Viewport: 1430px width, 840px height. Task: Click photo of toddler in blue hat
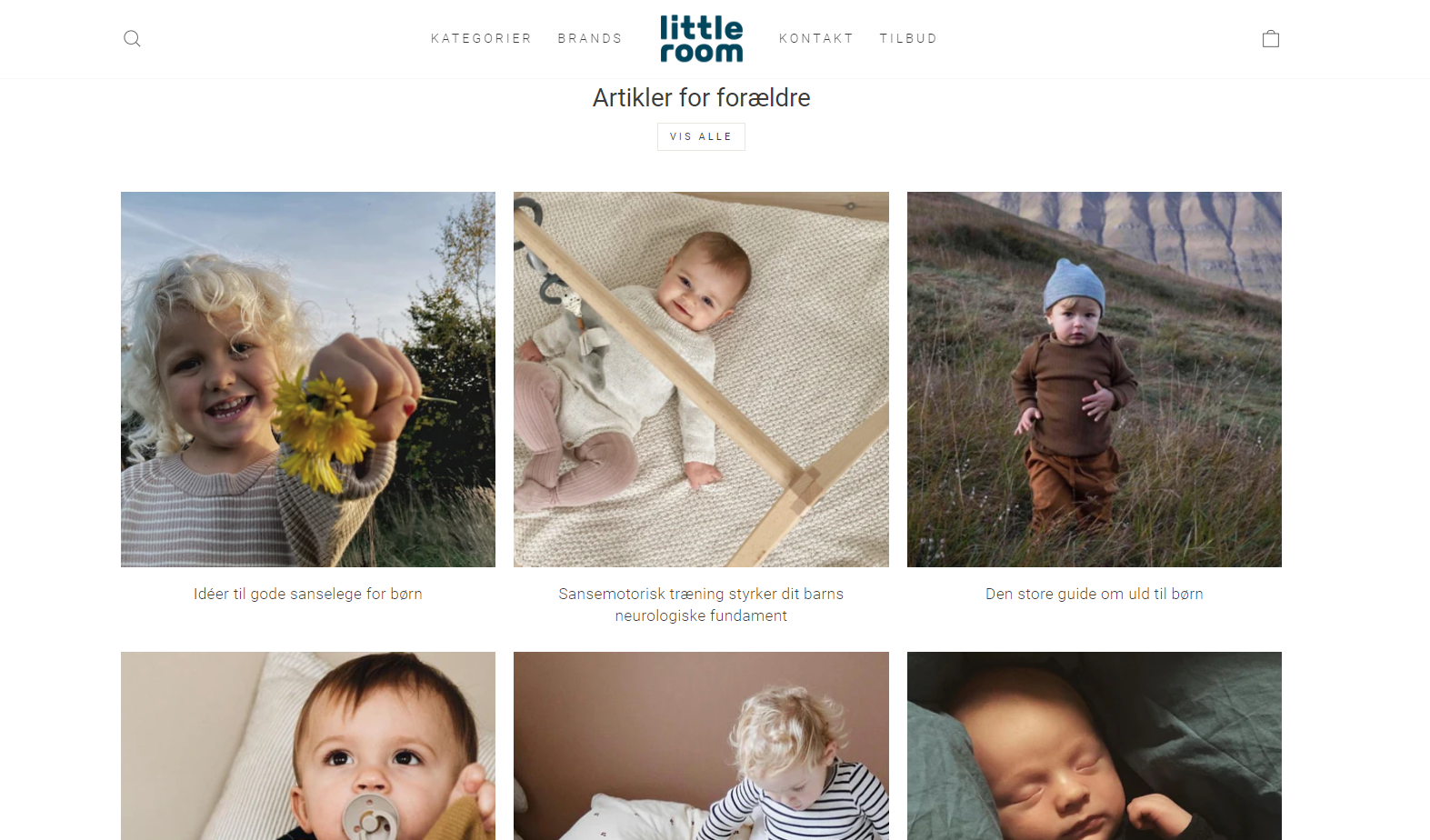pos(1094,379)
